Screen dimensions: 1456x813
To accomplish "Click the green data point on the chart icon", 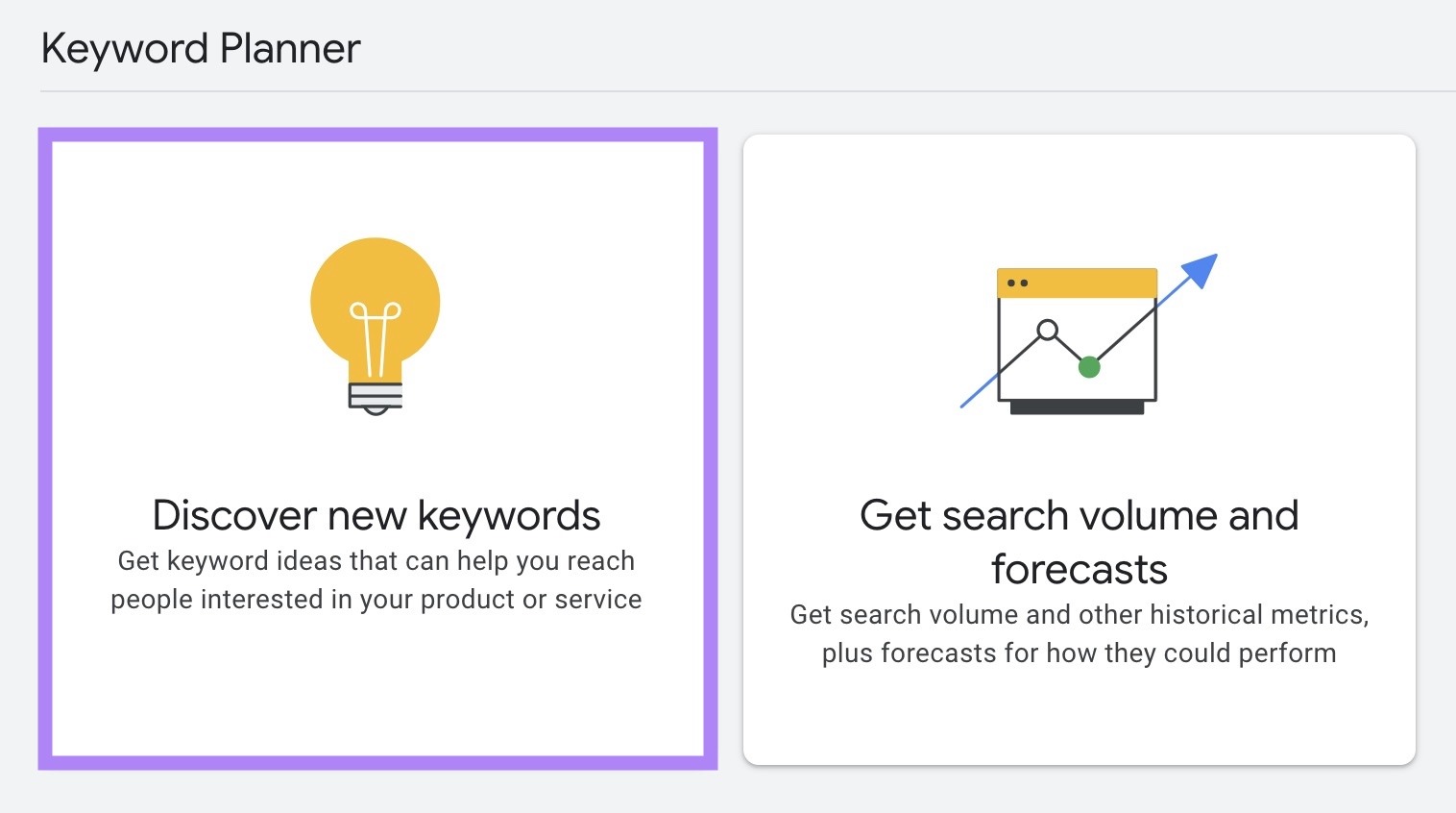I will pyautogui.click(x=1089, y=366).
